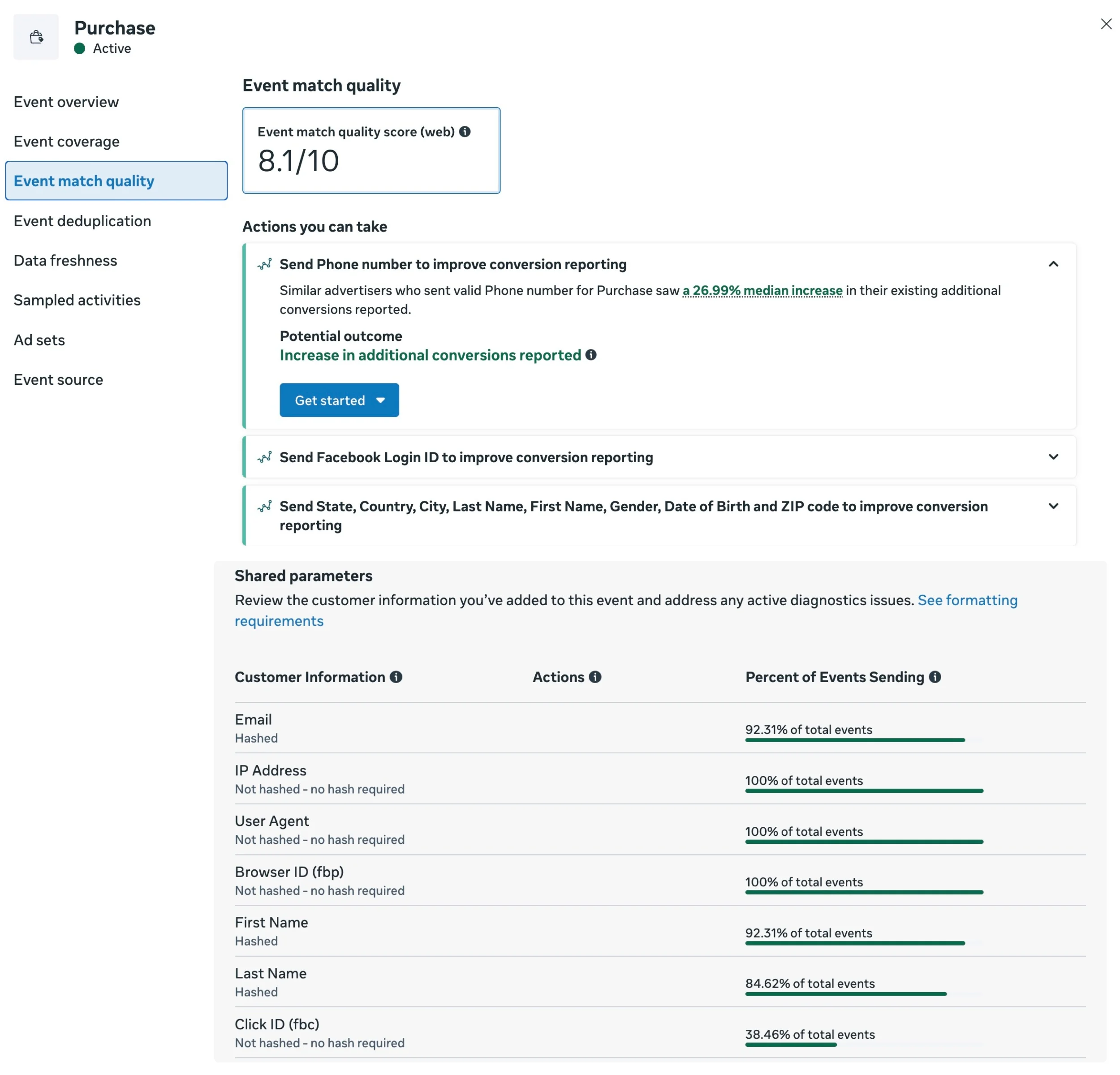The width and height of the screenshot is (1120, 1075).
Task: Click the Actions you can take heading
Action: click(315, 226)
